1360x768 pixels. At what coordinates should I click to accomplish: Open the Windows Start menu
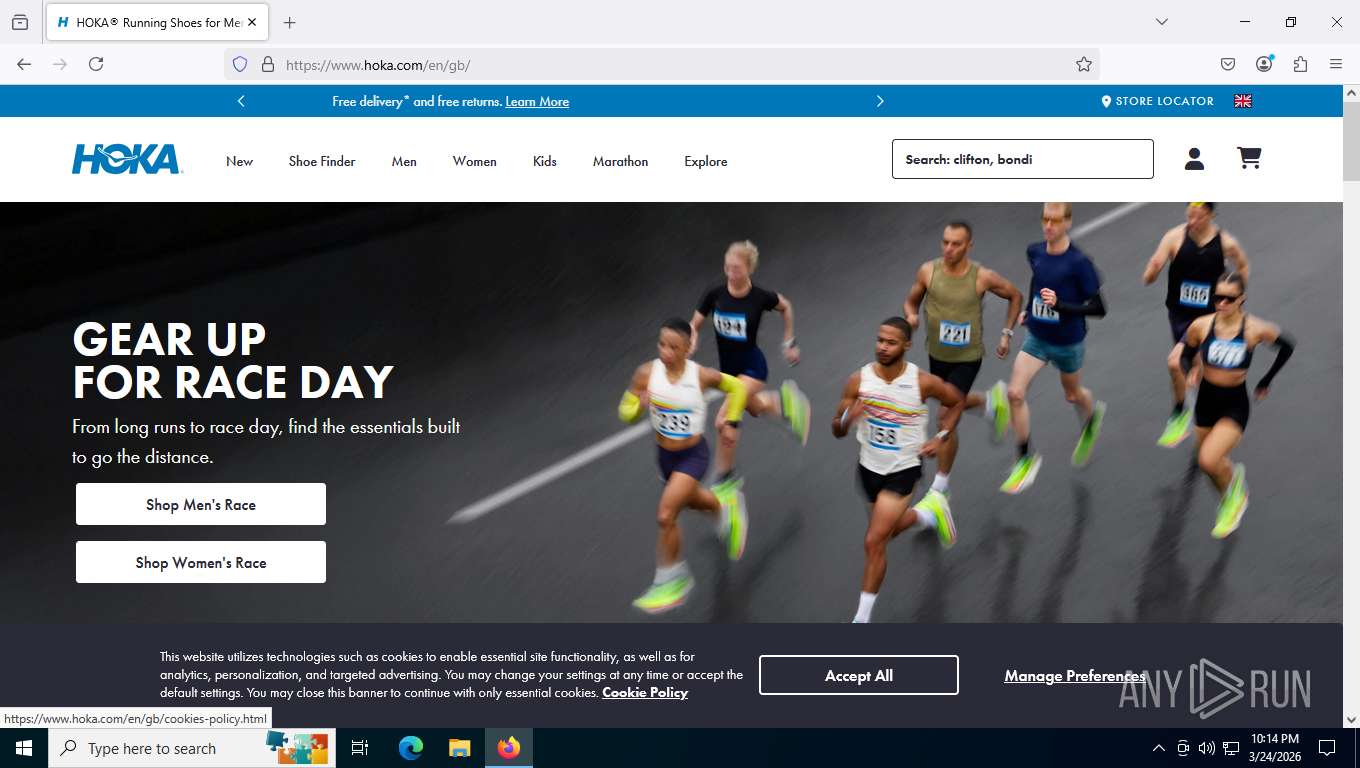click(24, 748)
